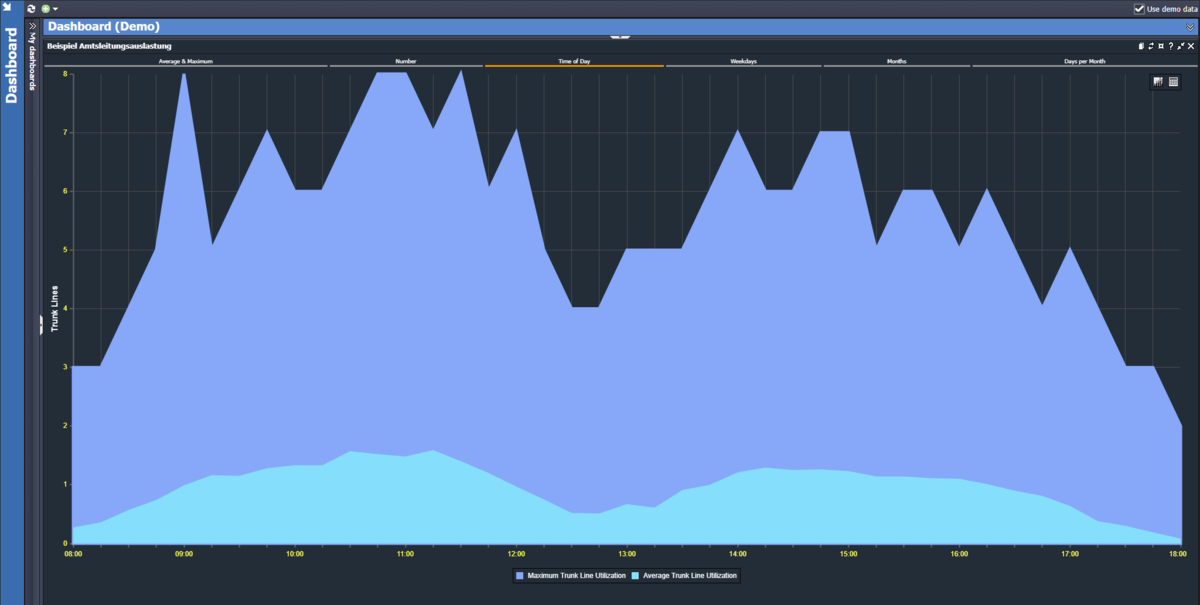1200x605 pixels.
Task: Click the refresh icon in the top toolbar
Action: click(x=32, y=8)
